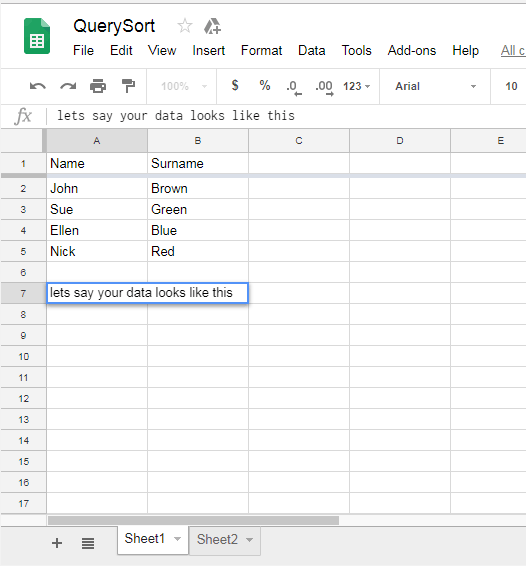Select the cell containing 'Surname'
This screenshot has width=526, height=566.
[198, 164]
